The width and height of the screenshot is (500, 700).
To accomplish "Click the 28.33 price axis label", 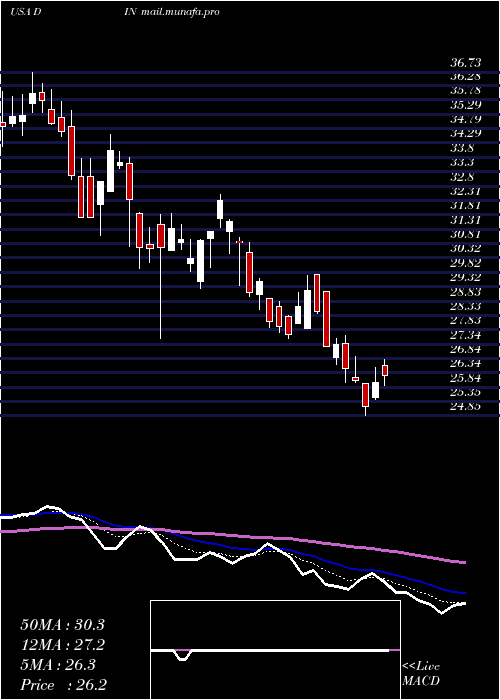I will pyautogui.click(x=465, y=306).
